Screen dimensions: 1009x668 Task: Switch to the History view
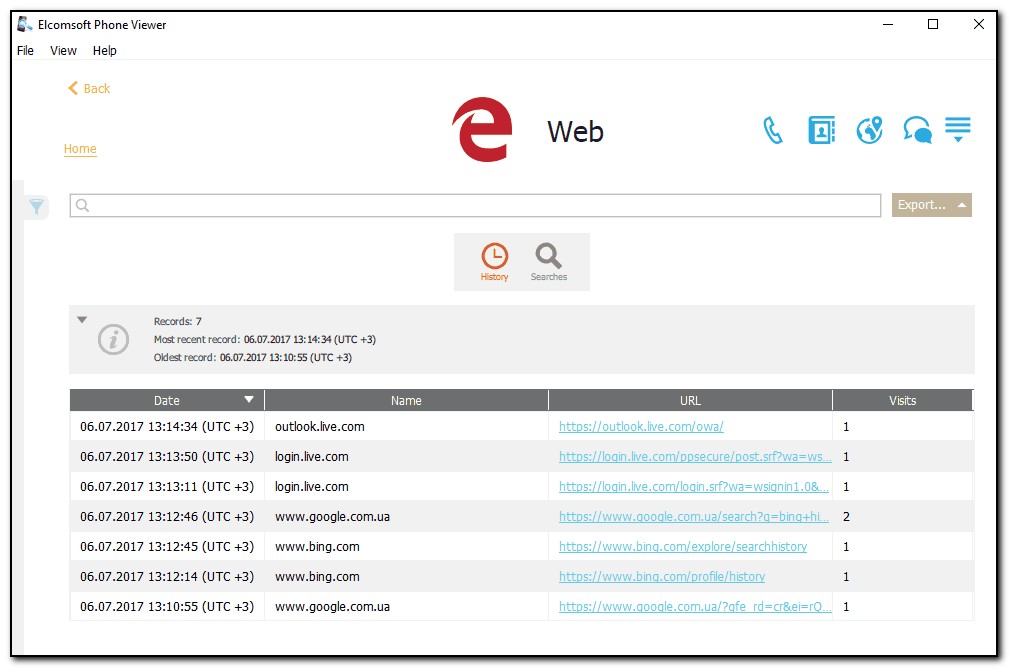coord(494,262)
